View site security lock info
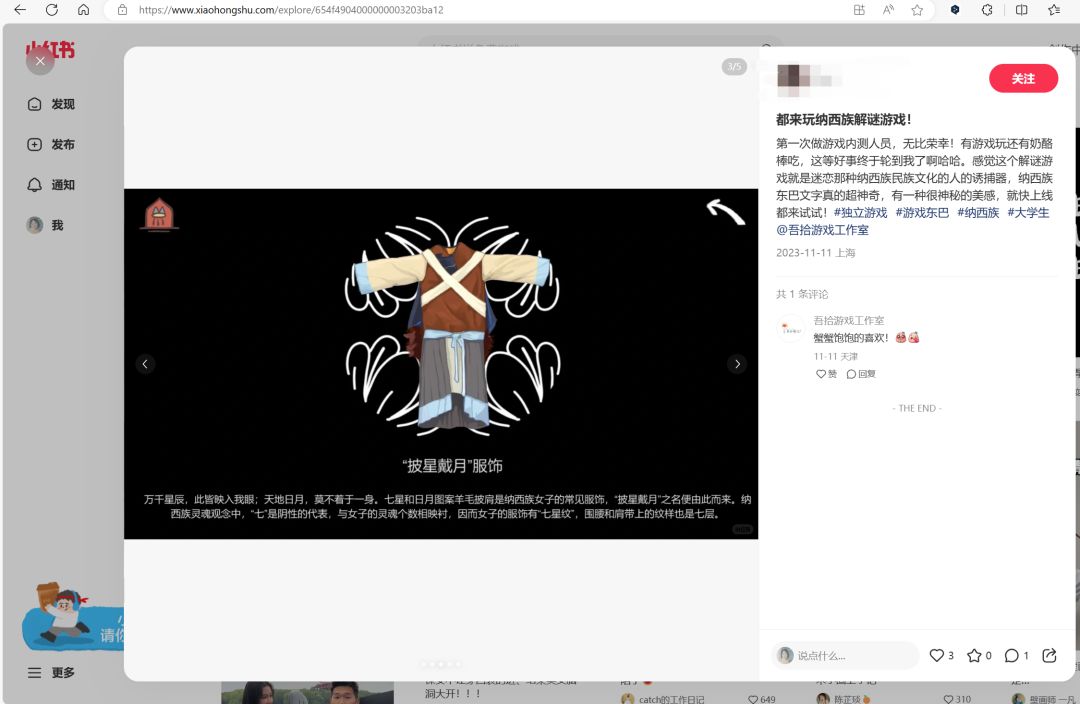This screenshot has height=704, width=1080. click(122, 10)
